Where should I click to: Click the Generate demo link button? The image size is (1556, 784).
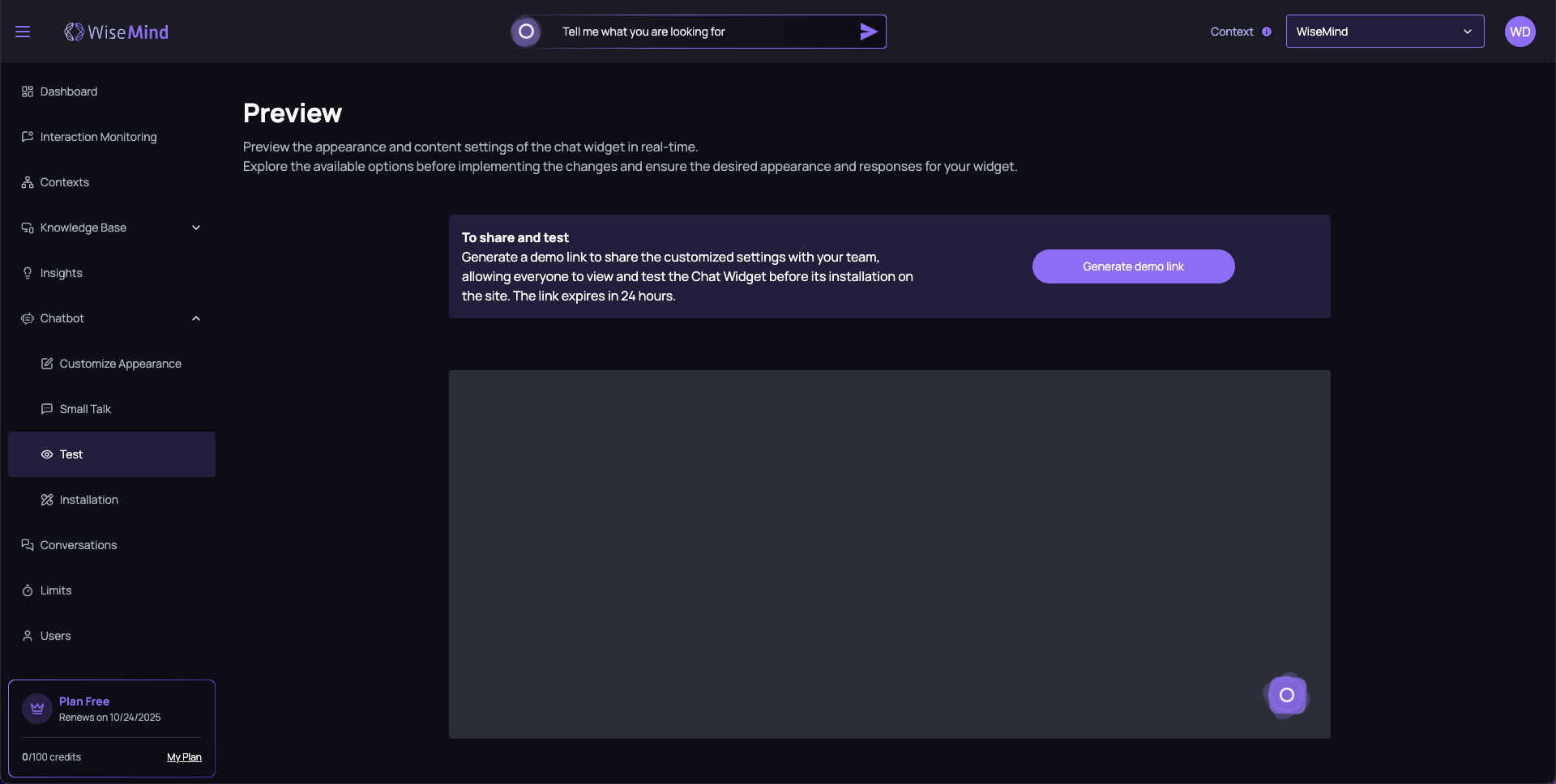[x=1133, y=266]
